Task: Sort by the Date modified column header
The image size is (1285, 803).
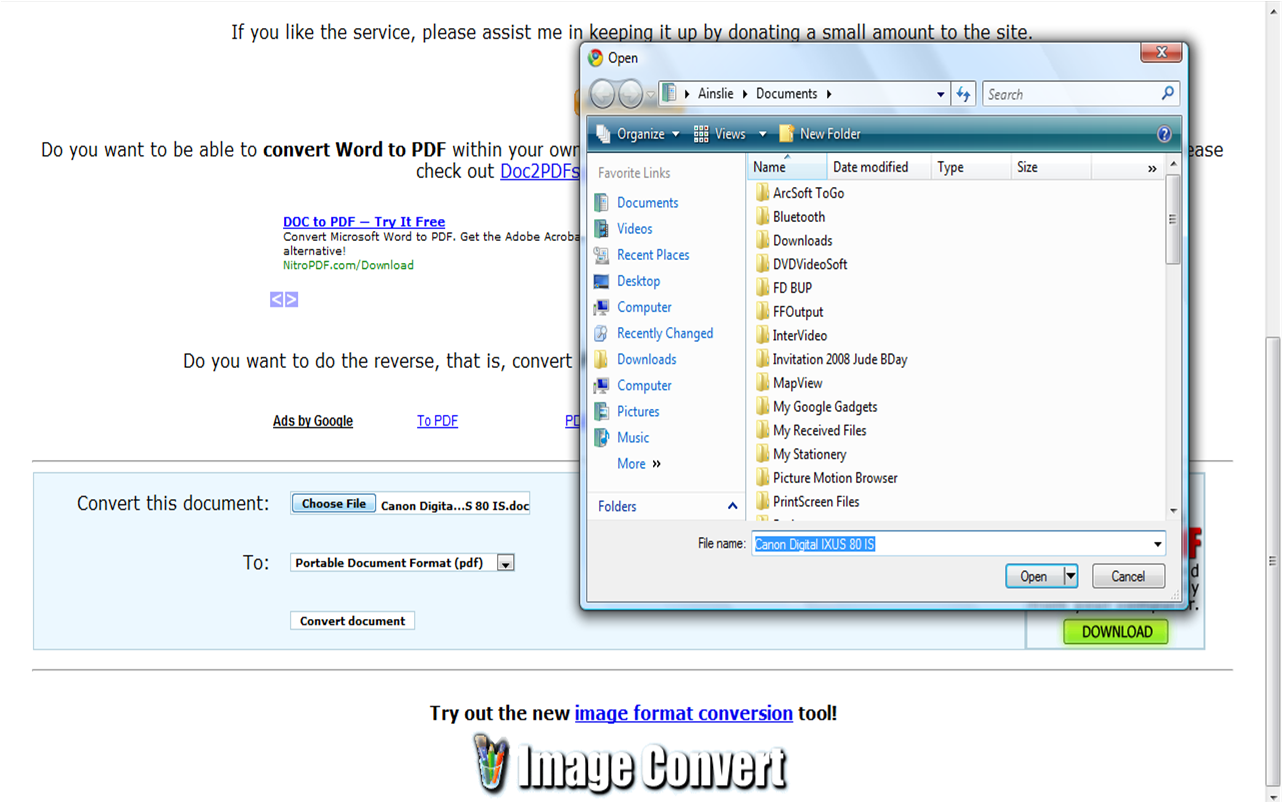Action: 878,167
